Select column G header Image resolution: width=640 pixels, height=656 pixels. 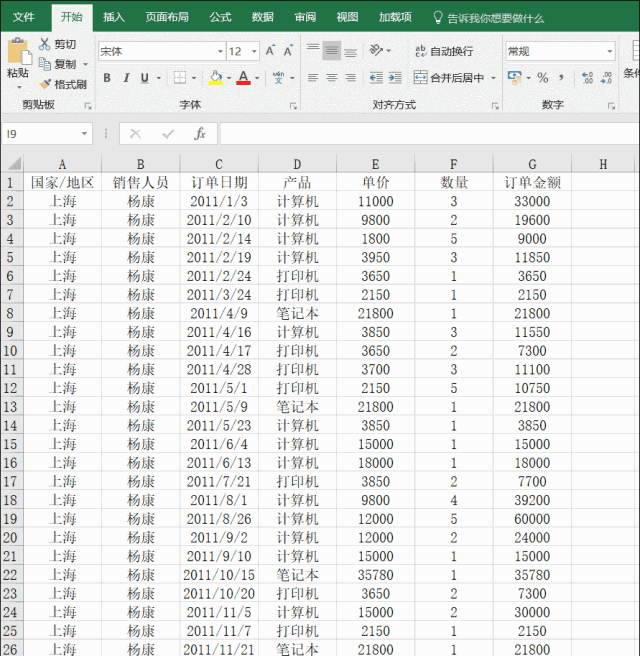(532, 164)
